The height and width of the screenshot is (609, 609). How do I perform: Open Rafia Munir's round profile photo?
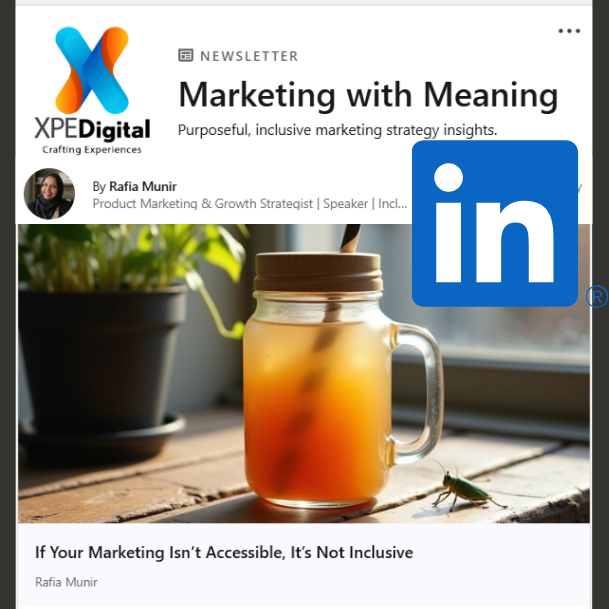(x=49, y=193)
